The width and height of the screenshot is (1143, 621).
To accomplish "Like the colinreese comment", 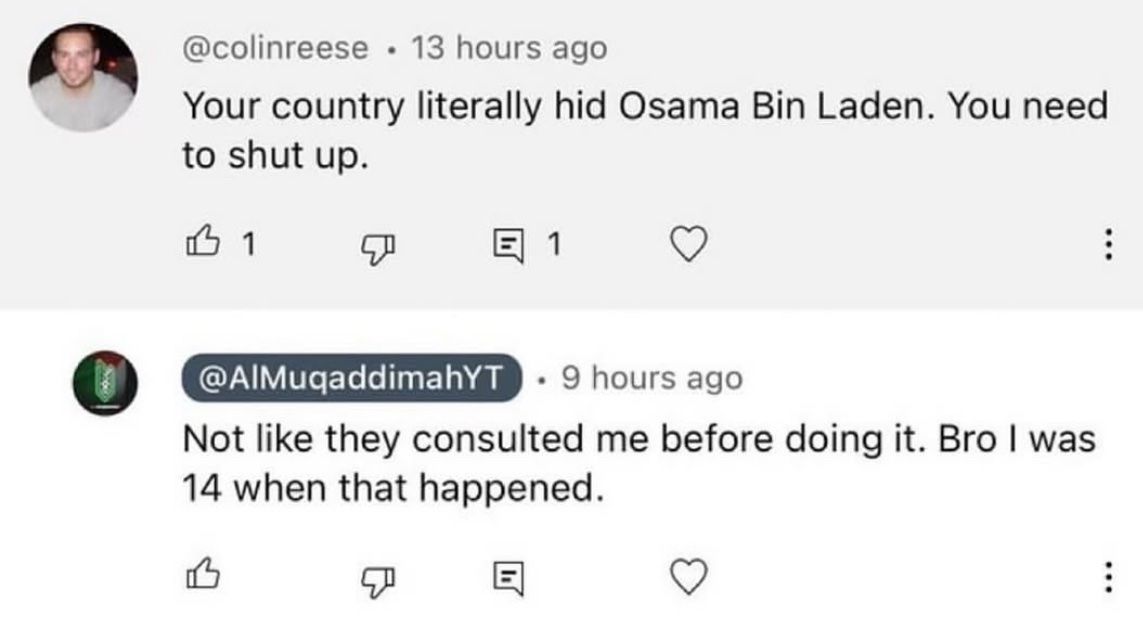I will 202,243.
